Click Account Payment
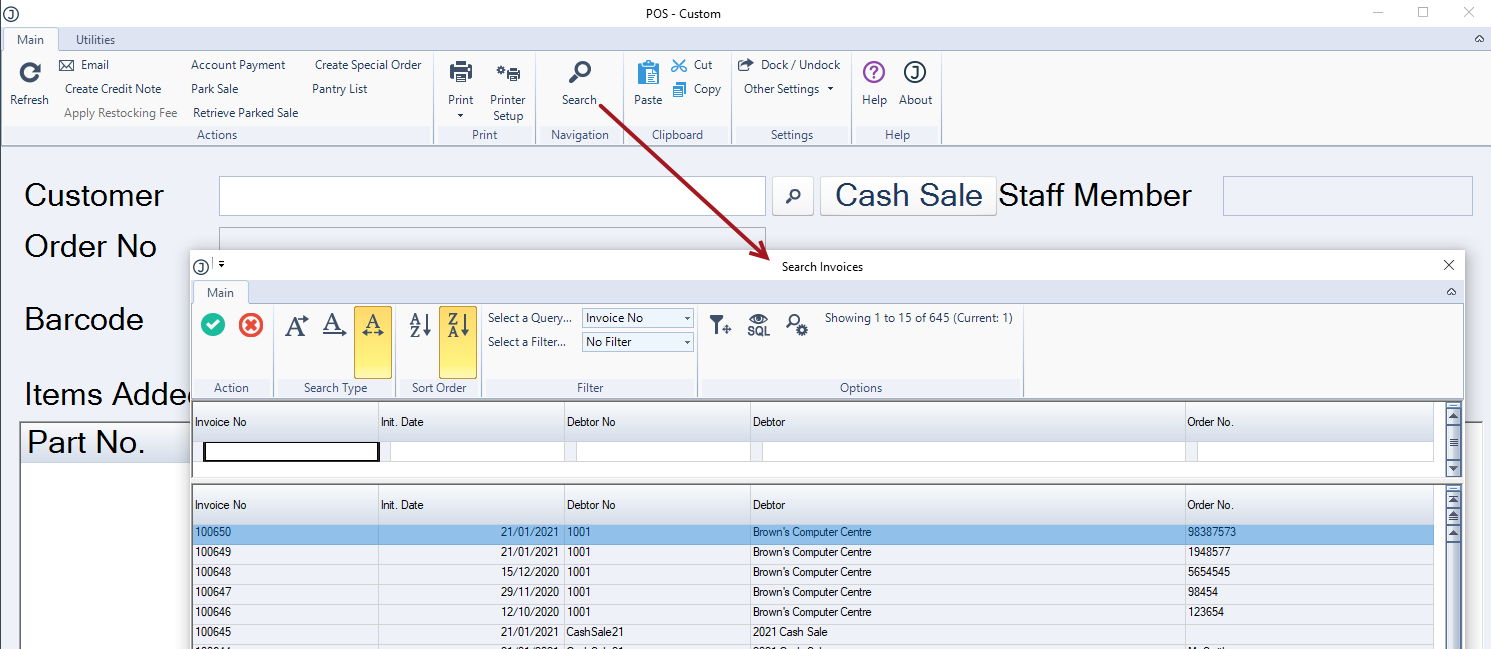1491x649 pixels. [238, 65]
